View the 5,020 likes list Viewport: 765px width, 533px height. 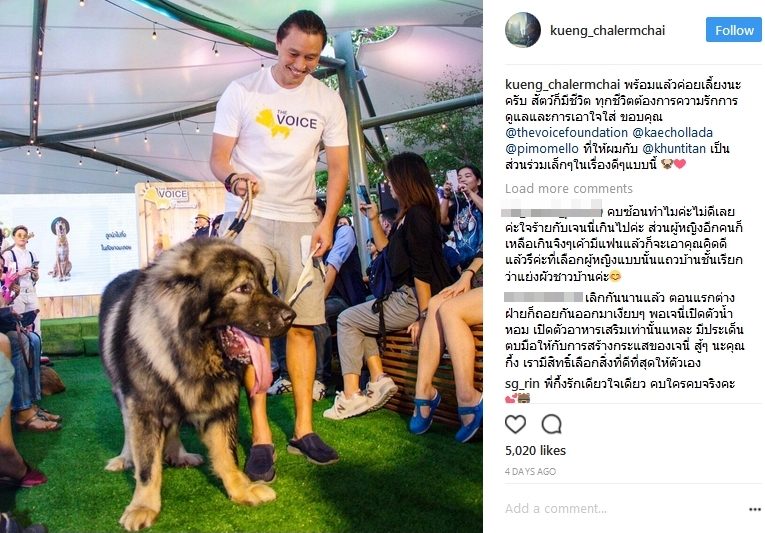point(535,451)
